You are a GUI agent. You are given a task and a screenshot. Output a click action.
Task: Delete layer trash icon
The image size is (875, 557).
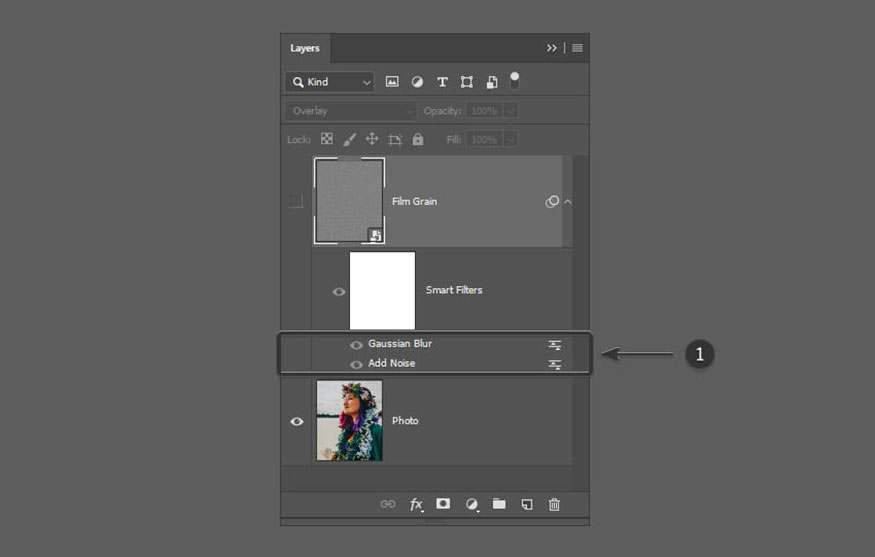(x=554, y=505)
